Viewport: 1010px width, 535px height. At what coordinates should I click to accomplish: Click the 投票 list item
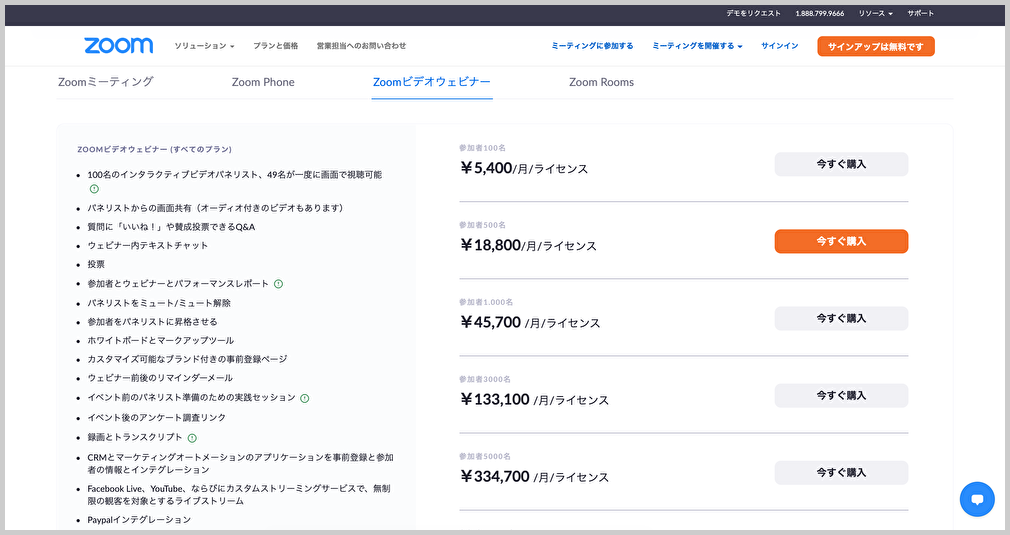pos(96,265)
